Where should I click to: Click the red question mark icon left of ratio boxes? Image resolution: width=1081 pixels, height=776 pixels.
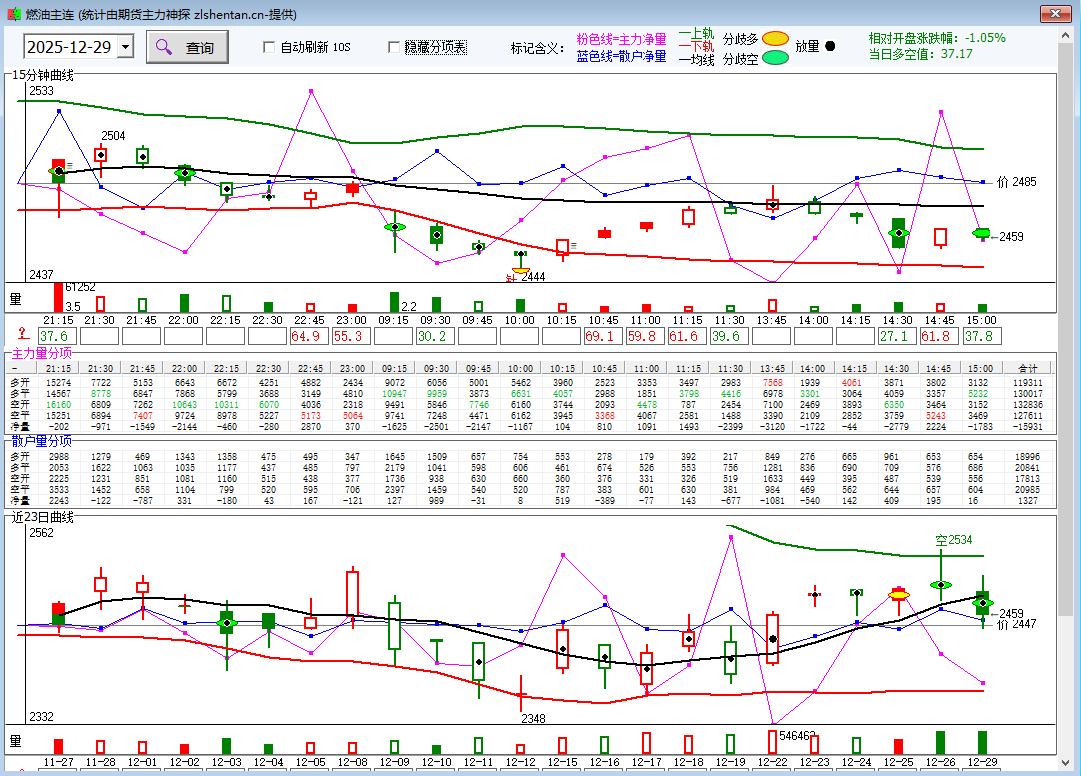(x=22, y=336)
